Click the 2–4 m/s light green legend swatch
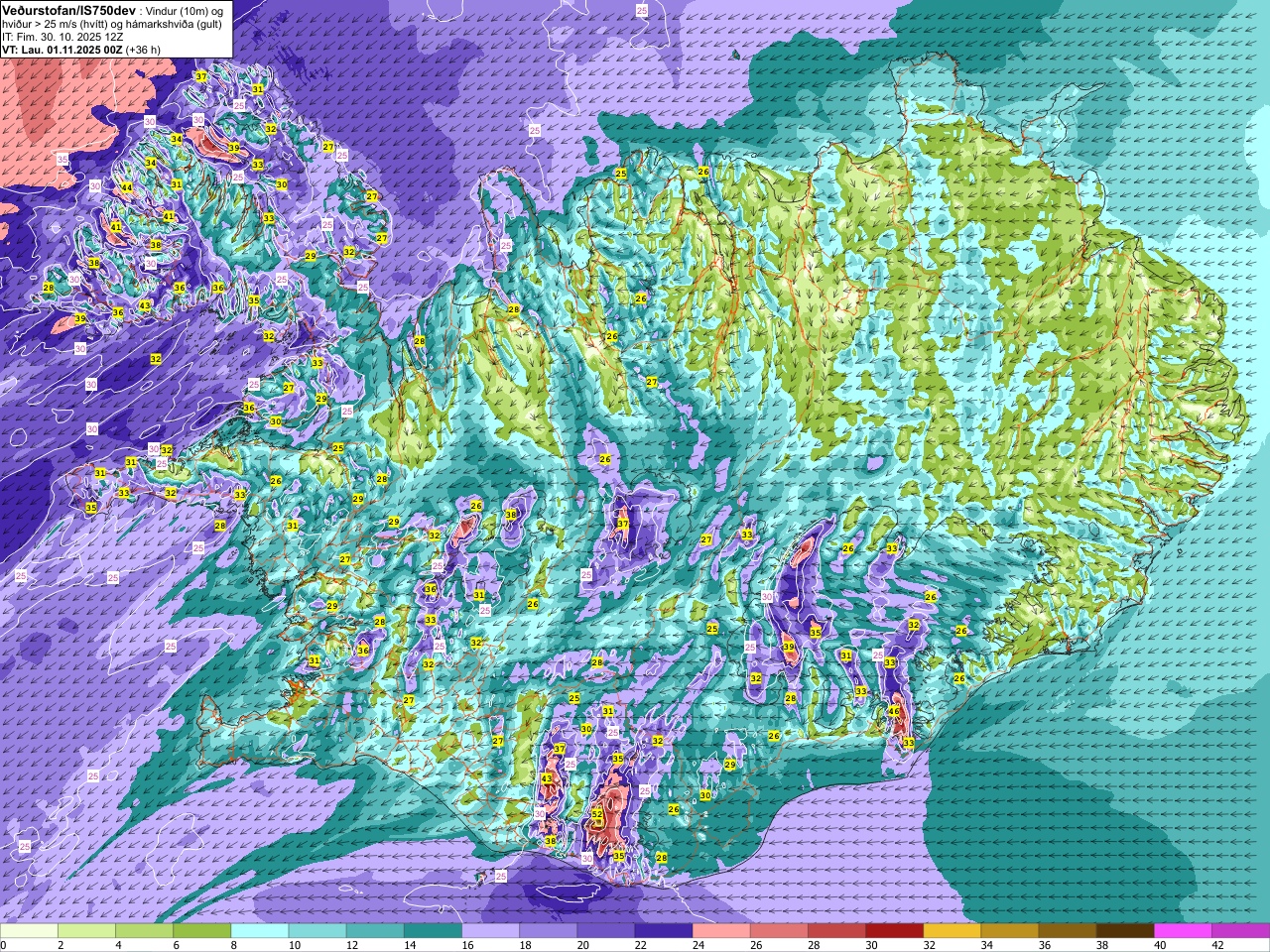Screen dimensions: 1270x952 [x=87, y=931]
